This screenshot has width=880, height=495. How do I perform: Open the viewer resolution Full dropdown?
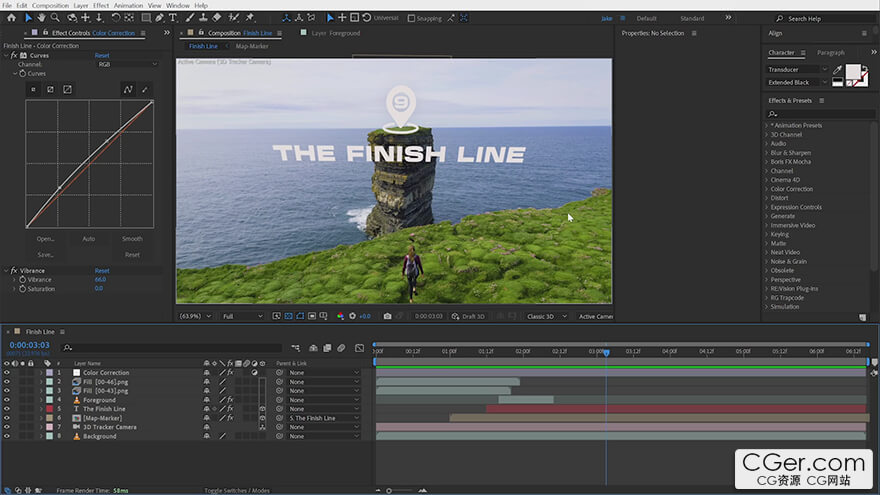pos(242,316)
